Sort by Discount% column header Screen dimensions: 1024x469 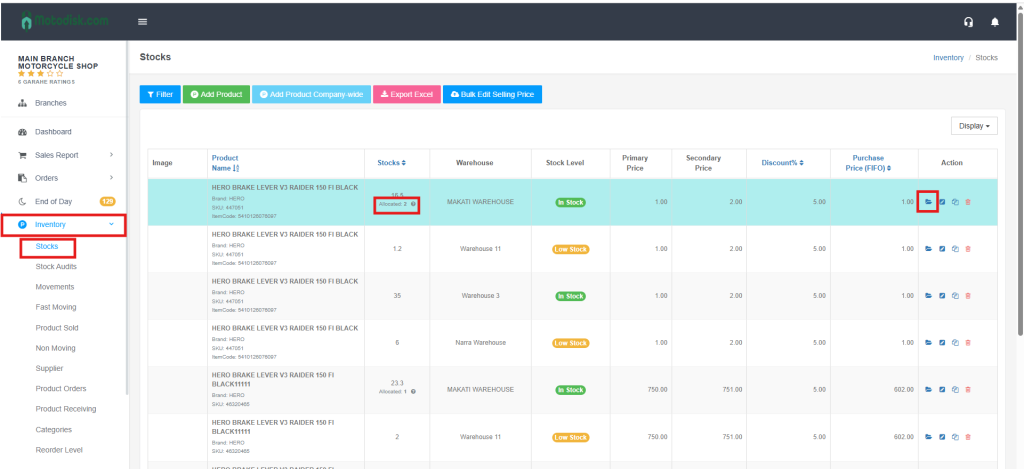[x=782, y=162]
